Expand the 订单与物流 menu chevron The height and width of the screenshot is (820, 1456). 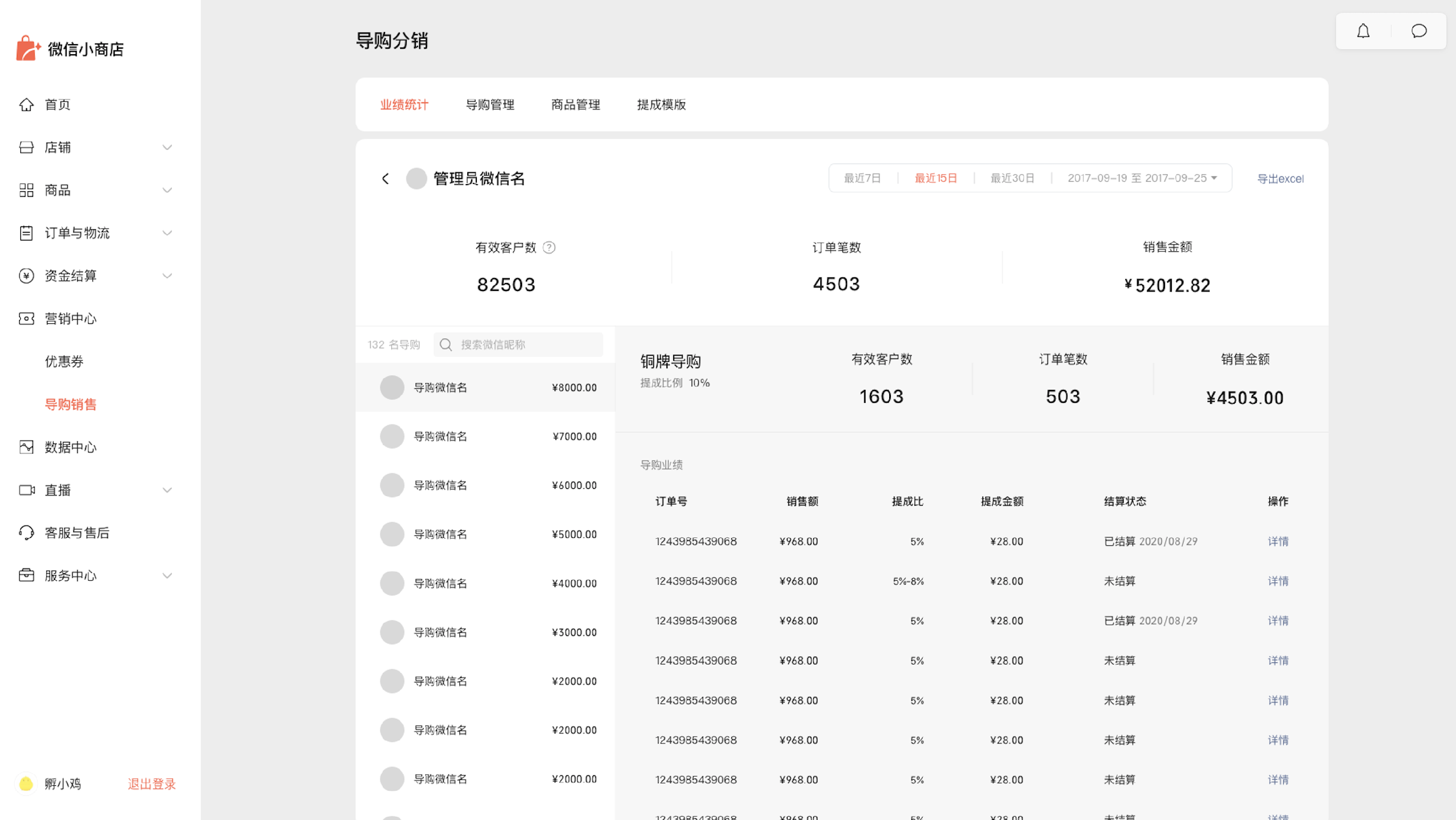[167, 233]
